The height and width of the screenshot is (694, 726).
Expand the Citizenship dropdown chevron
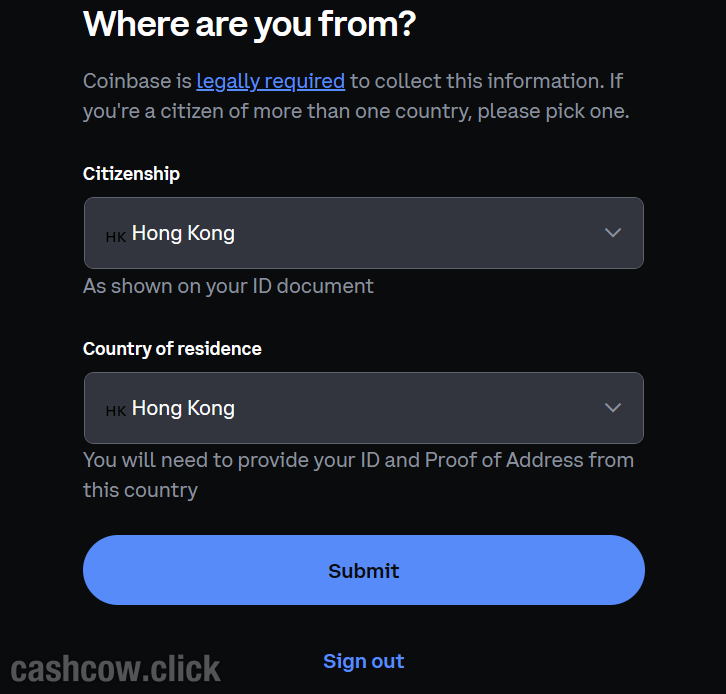(x=613, y=233)
